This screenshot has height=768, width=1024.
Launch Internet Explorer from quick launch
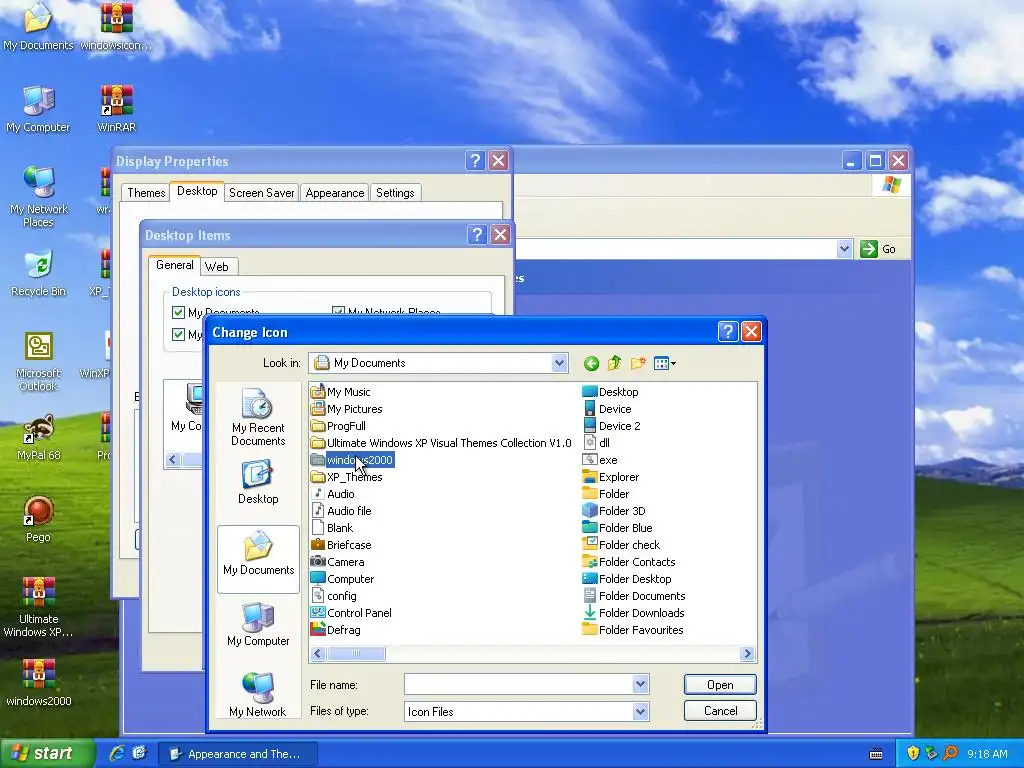pyautogui.click(x=116, y=753)
